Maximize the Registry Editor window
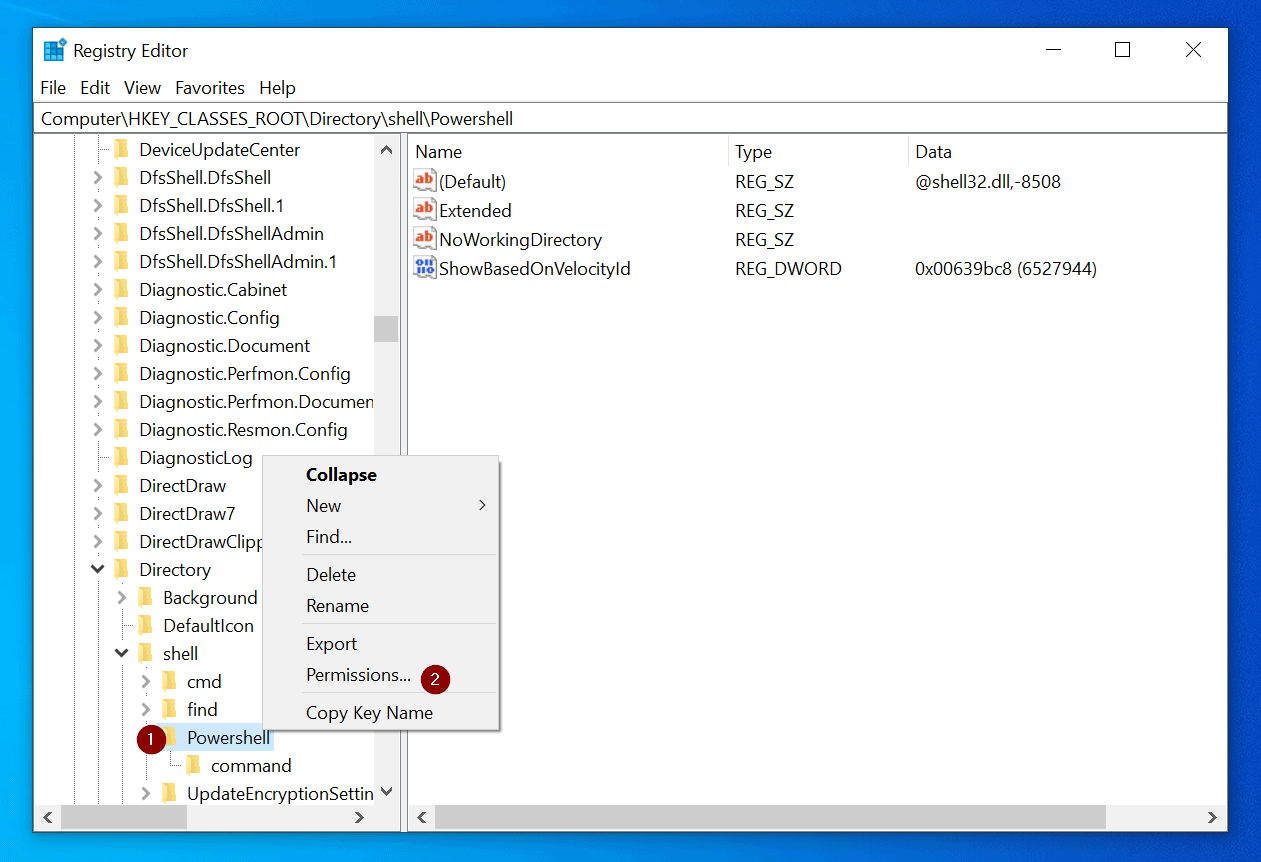 1122,50
